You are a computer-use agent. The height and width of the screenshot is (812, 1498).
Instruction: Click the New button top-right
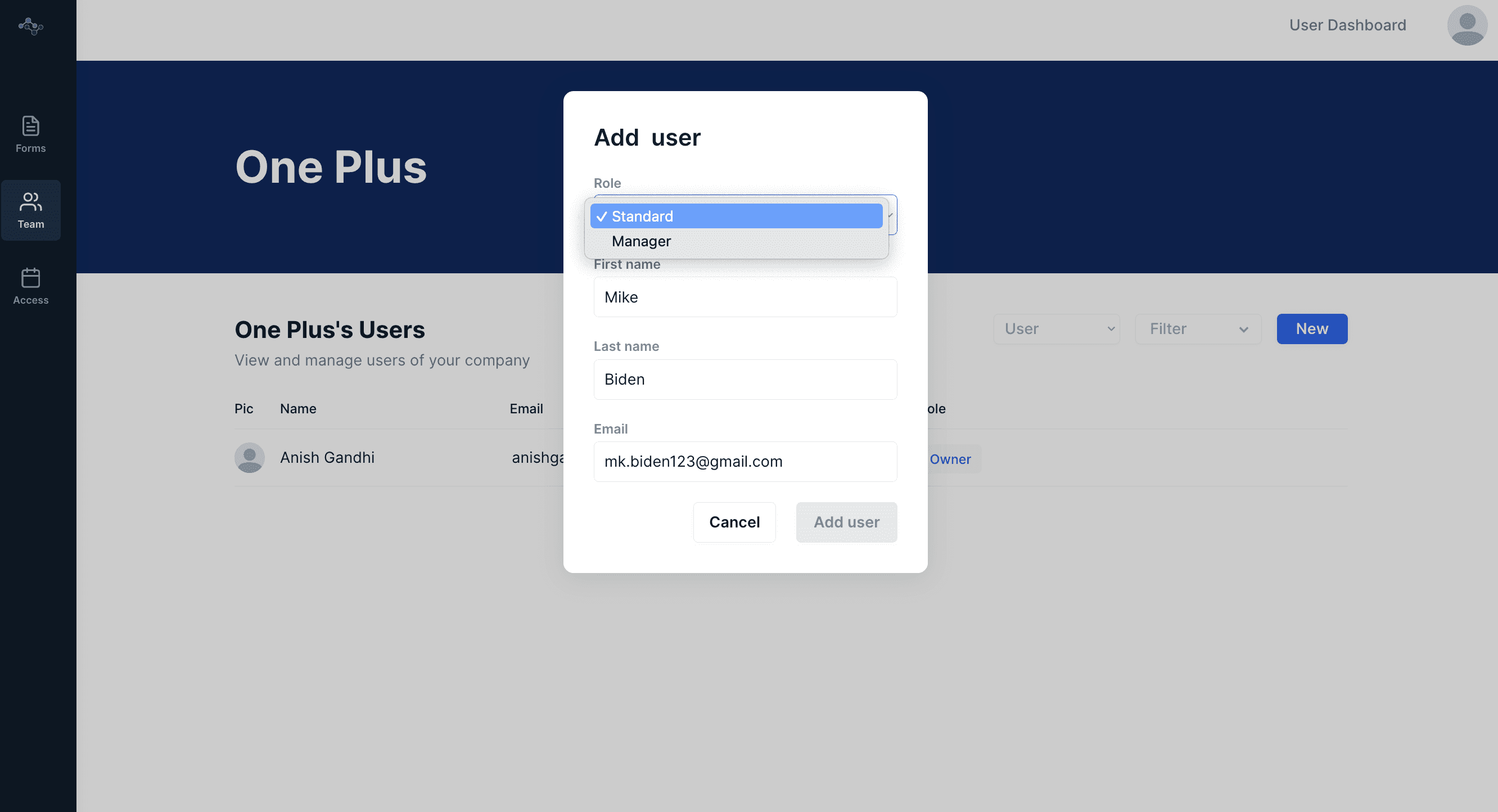click(x=1313, y=329)
